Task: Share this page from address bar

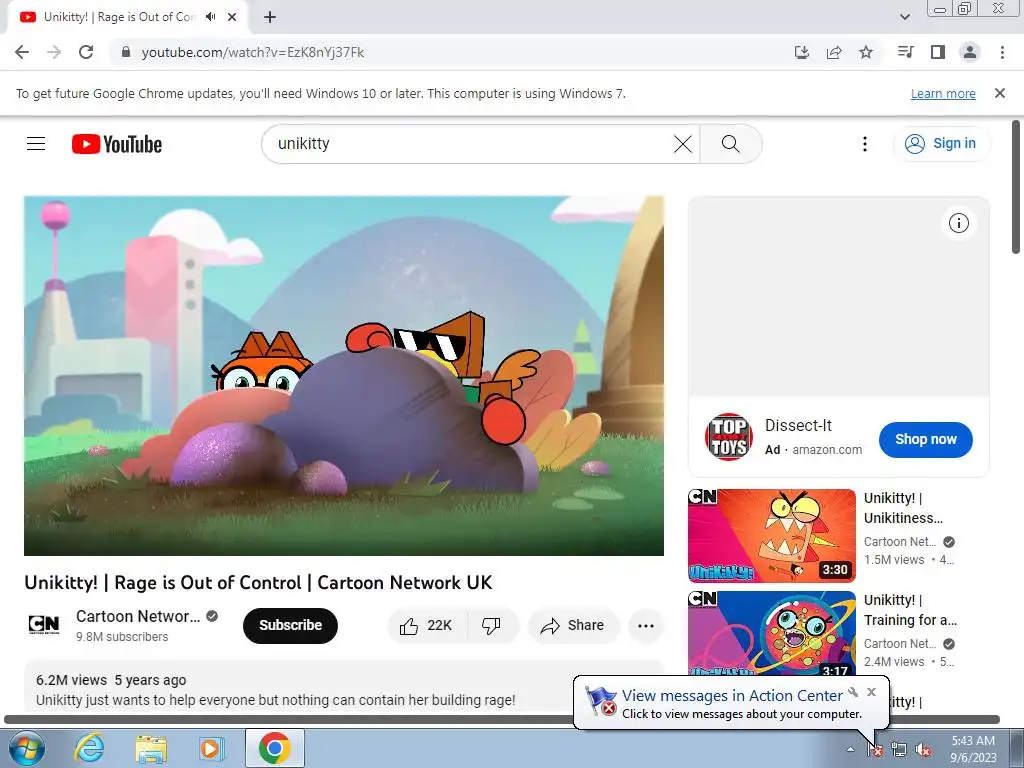Action: tap(834, 52)
